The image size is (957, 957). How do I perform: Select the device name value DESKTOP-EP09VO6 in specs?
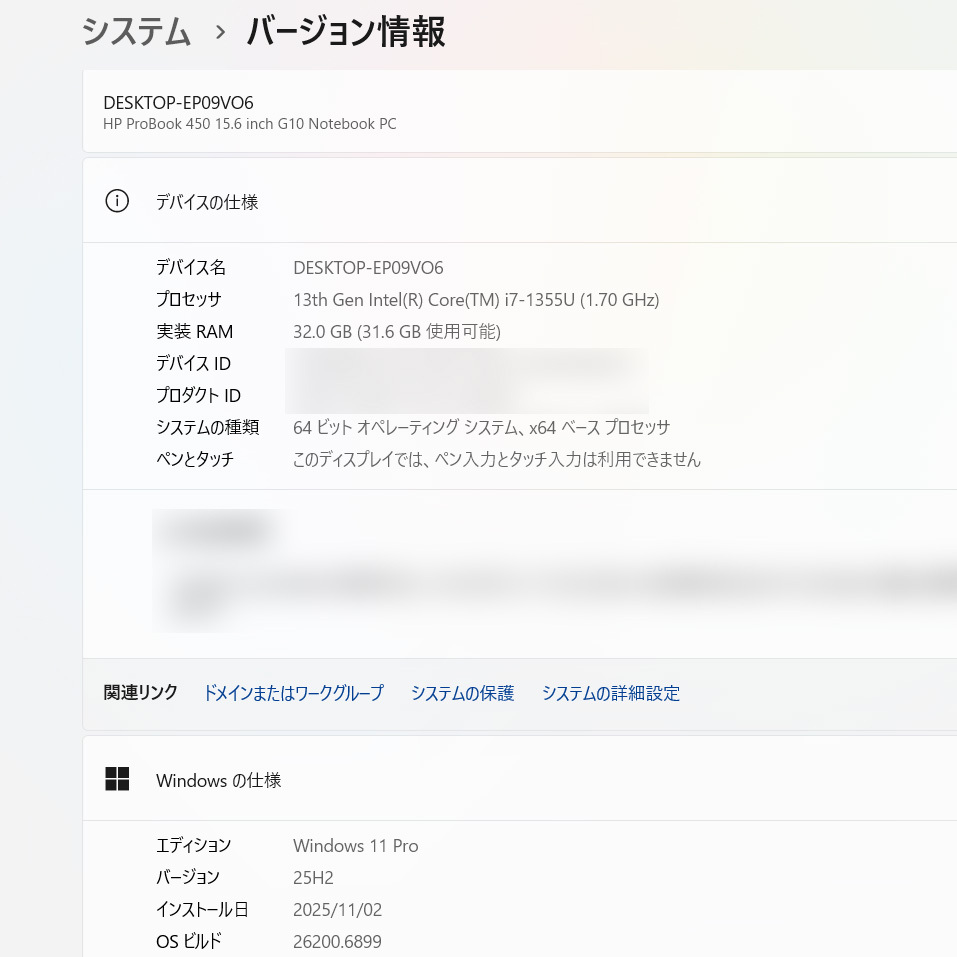[x=368, y=268]
